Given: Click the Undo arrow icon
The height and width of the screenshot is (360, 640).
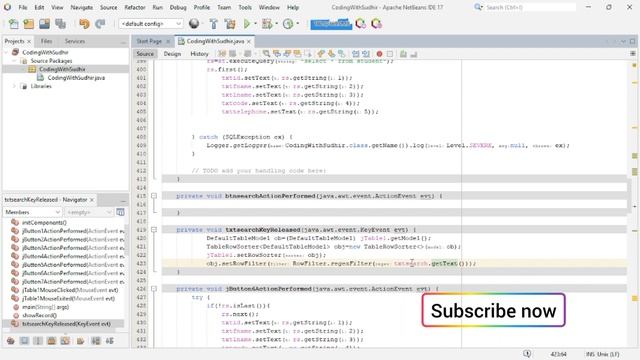Looking at the screenshot, I should 84,24.
